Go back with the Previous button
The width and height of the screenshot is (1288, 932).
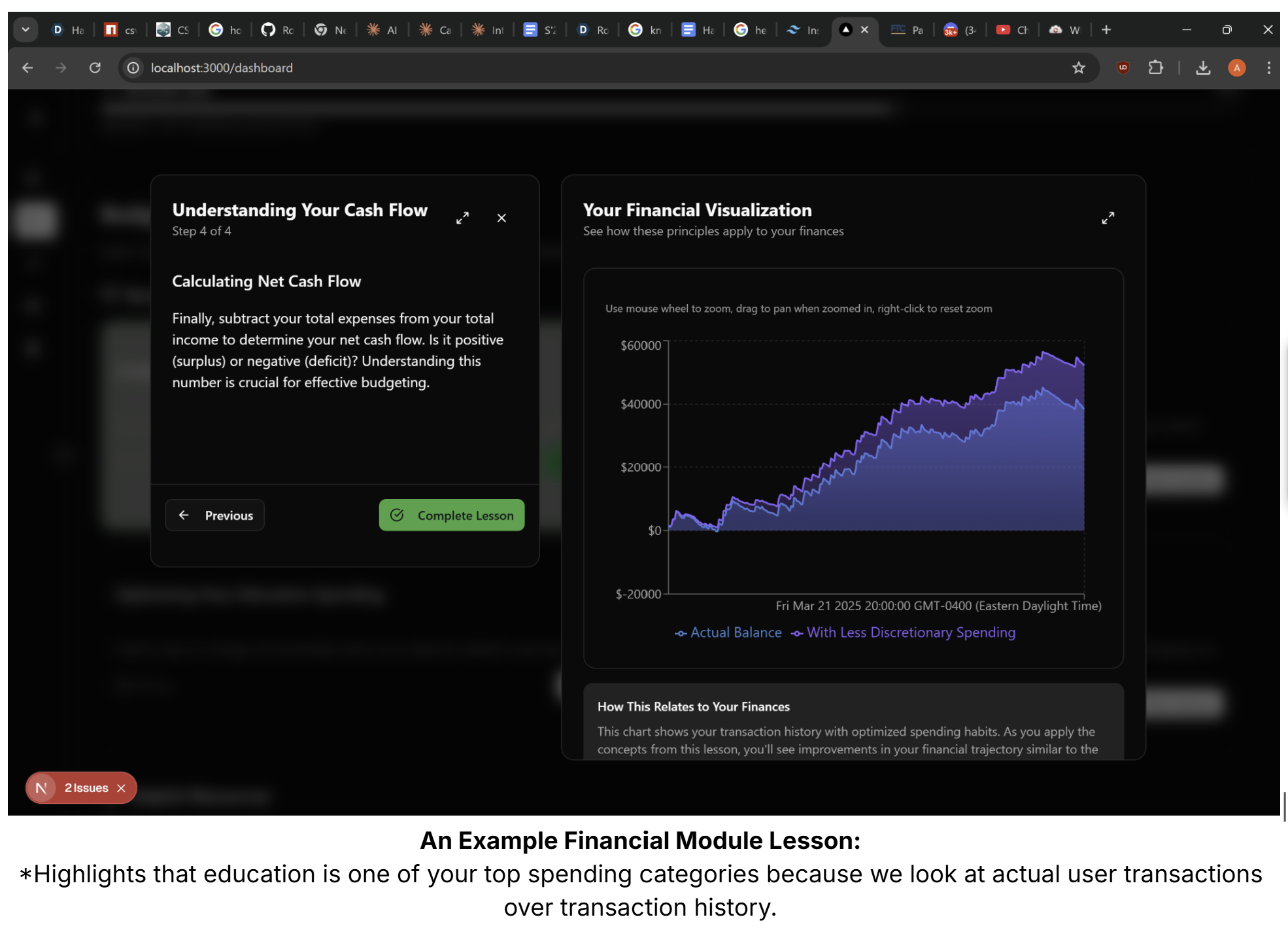(215, 515)
